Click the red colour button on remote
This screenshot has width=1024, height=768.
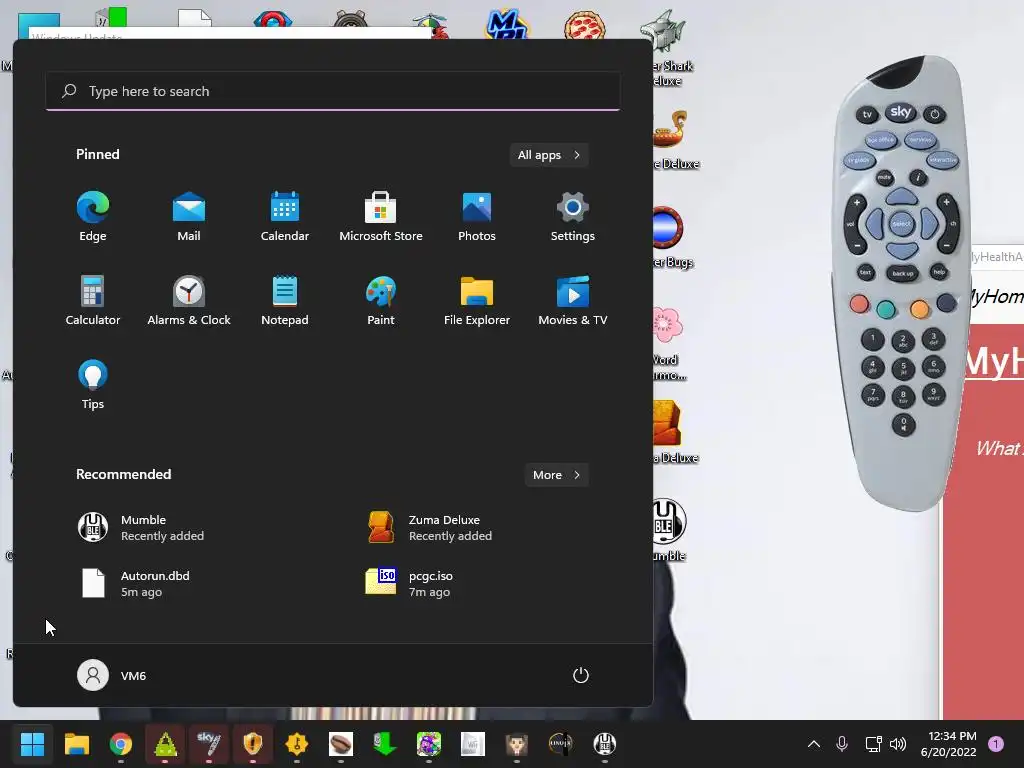(x=859, y=304)
